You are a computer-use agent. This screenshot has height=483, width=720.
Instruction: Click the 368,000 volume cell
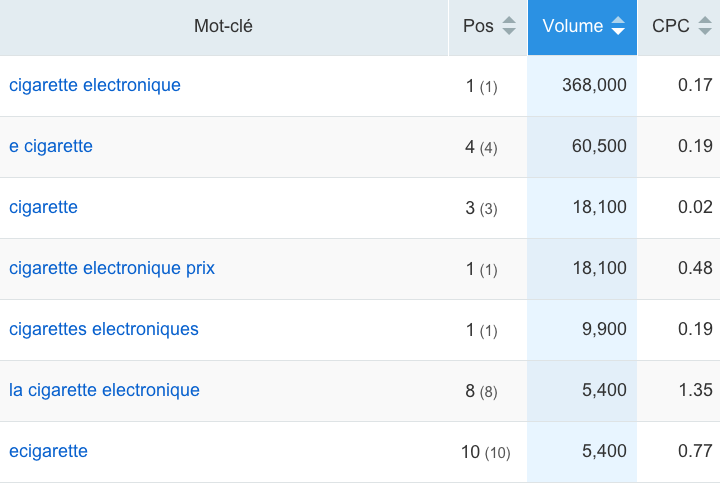click(582, 86)
